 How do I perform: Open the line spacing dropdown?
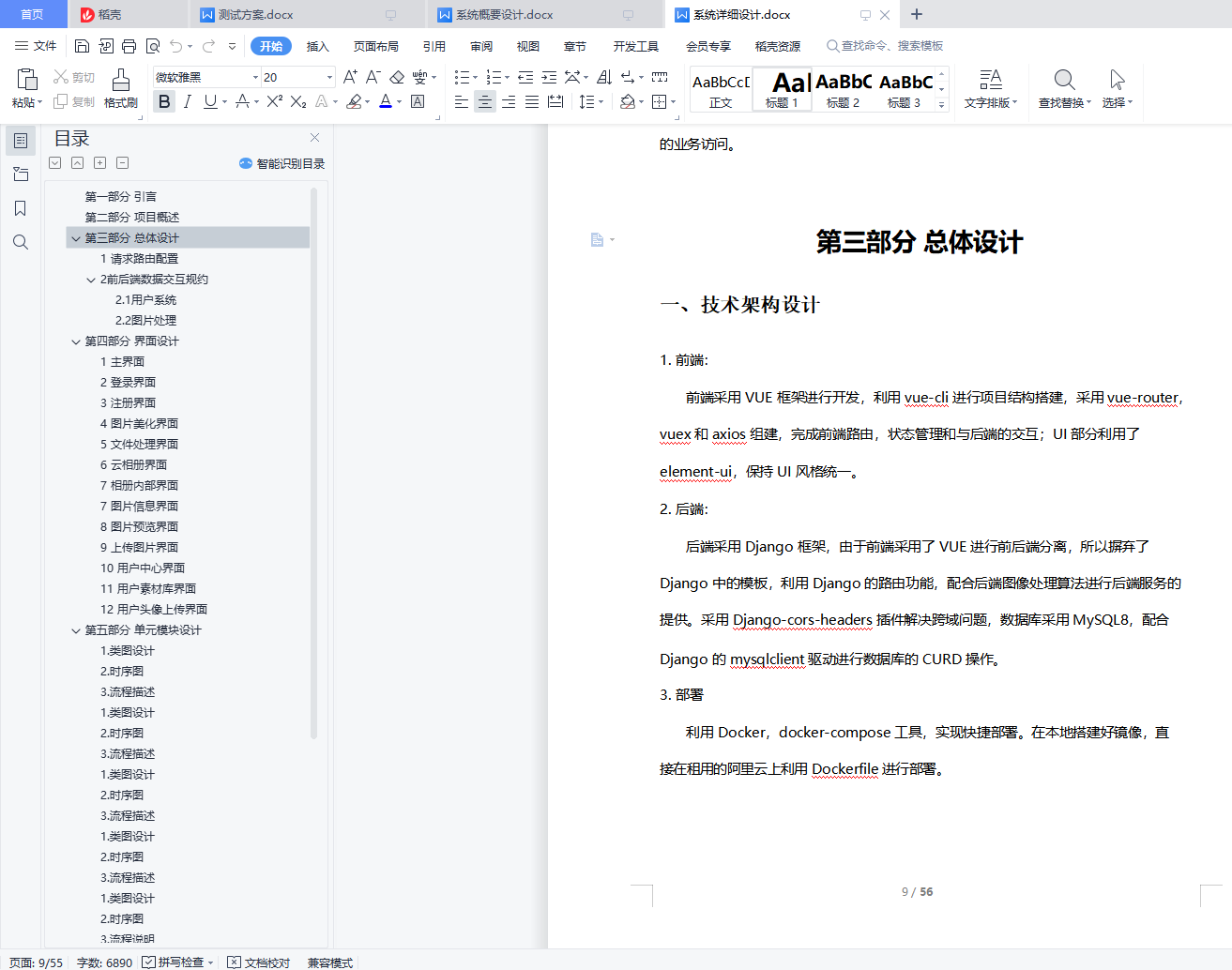pos(601,101)
